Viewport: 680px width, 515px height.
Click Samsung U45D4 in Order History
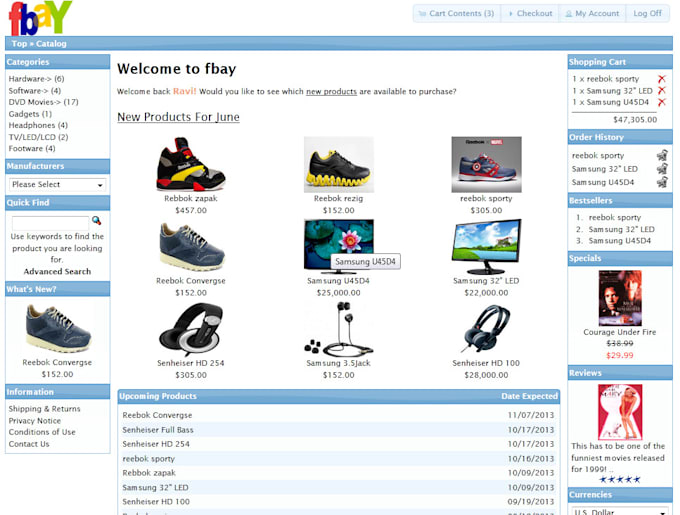603,182
